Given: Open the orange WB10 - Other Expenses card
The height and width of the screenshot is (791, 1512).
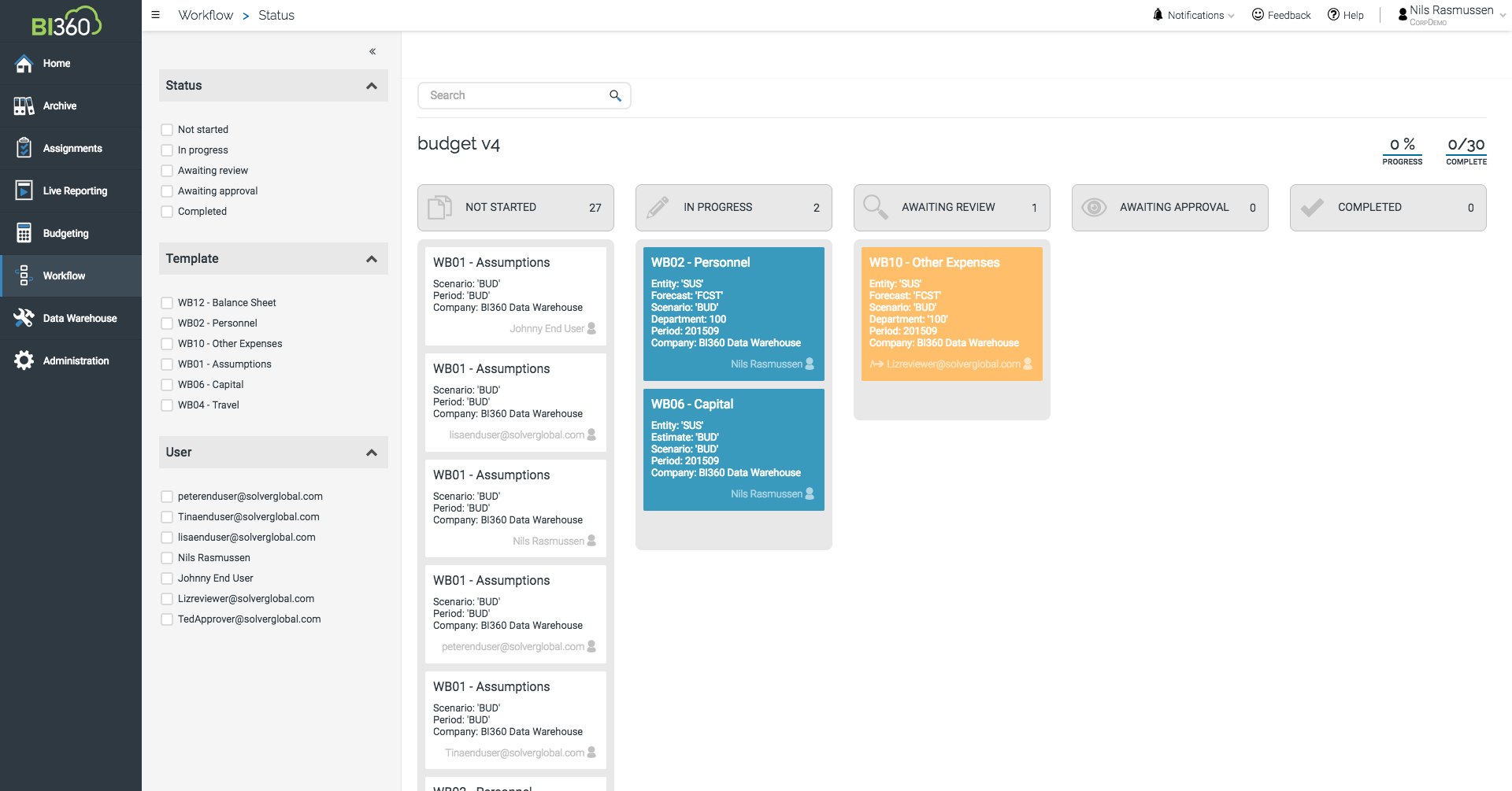Looking at the screenshot, I should pyautogui.click(x=951, y=313).
